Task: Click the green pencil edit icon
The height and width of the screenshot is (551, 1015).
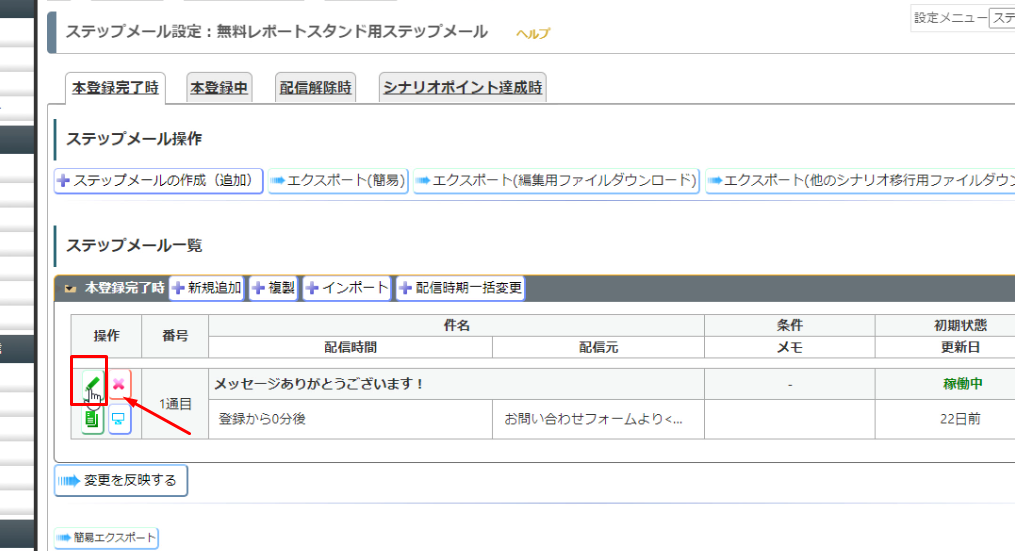Action: point(92,384)
